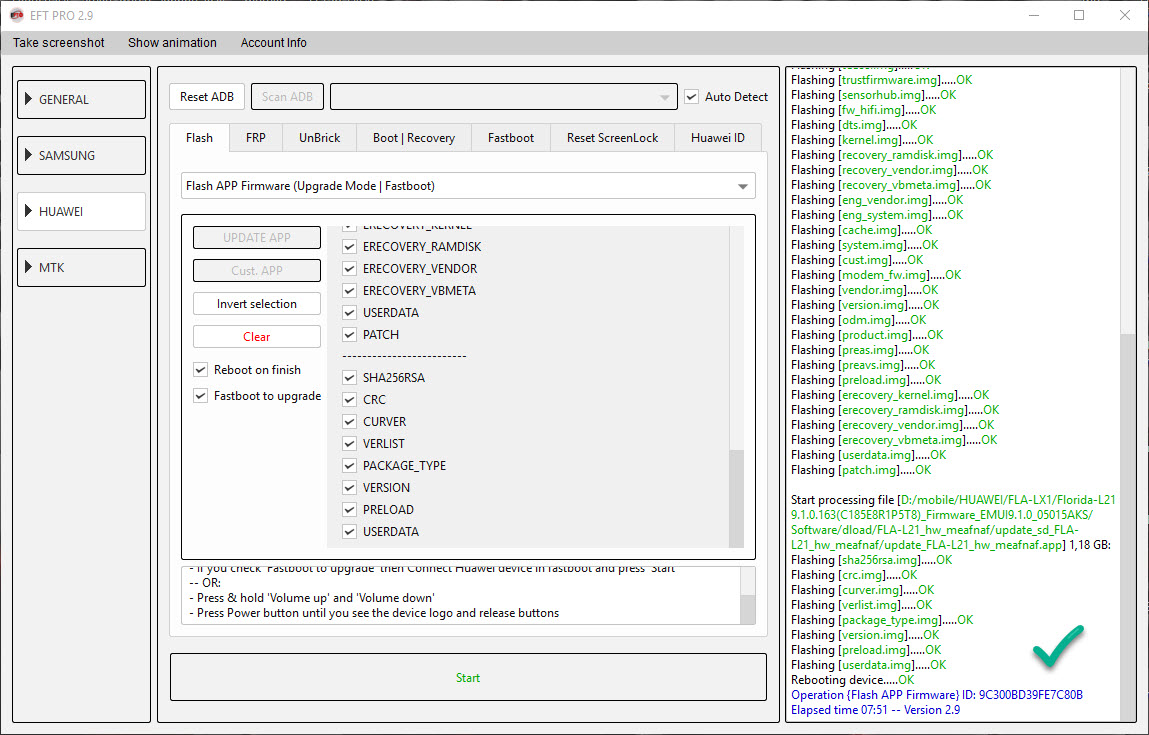The height and width of the screenshot is (735, 1149).
Task: Click the Reset ADB button
Action: [x=207, y=97]
